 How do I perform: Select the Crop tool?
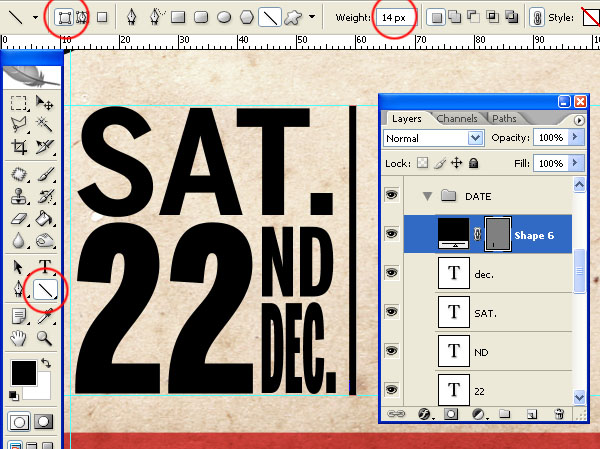coord(18,147)
